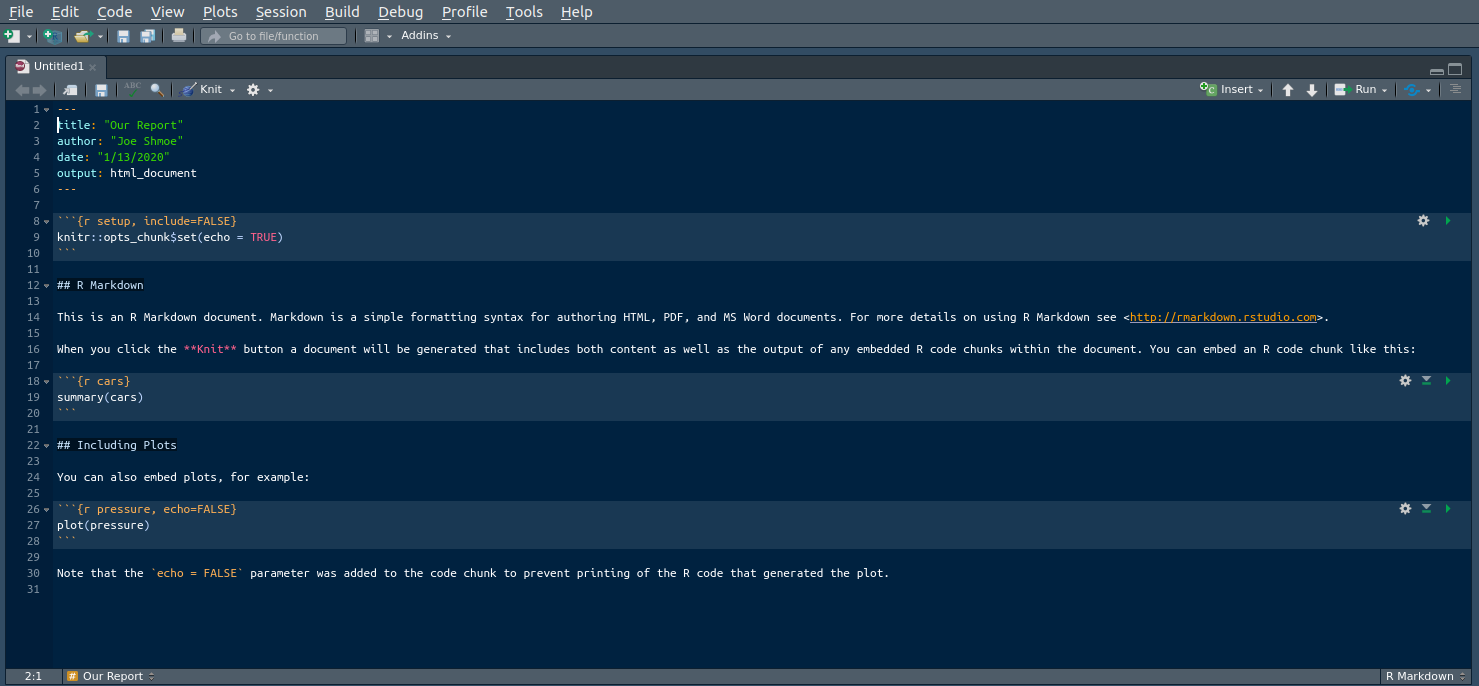Close the Untitled1 tab
This screenshot has height=686, width=1479.
click(92, 67)
